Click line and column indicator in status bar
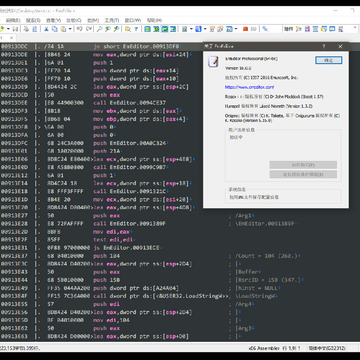Image resolution: width=360 pixels, height=360 pixels. pos(292,348)
